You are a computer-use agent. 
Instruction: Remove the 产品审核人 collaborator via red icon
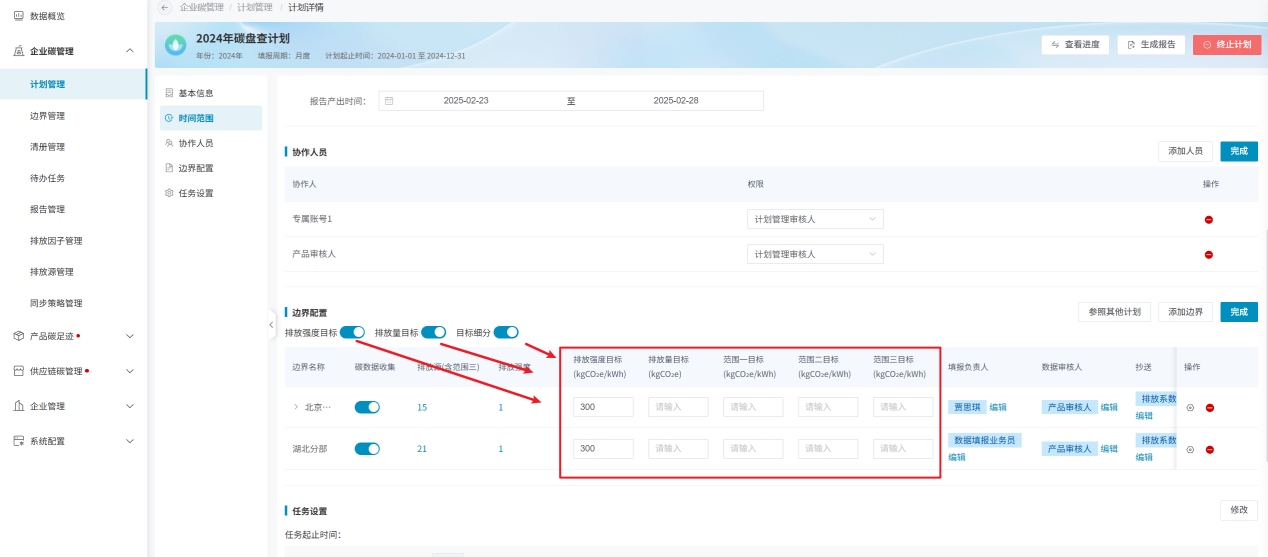click(x=1208, y=254)
